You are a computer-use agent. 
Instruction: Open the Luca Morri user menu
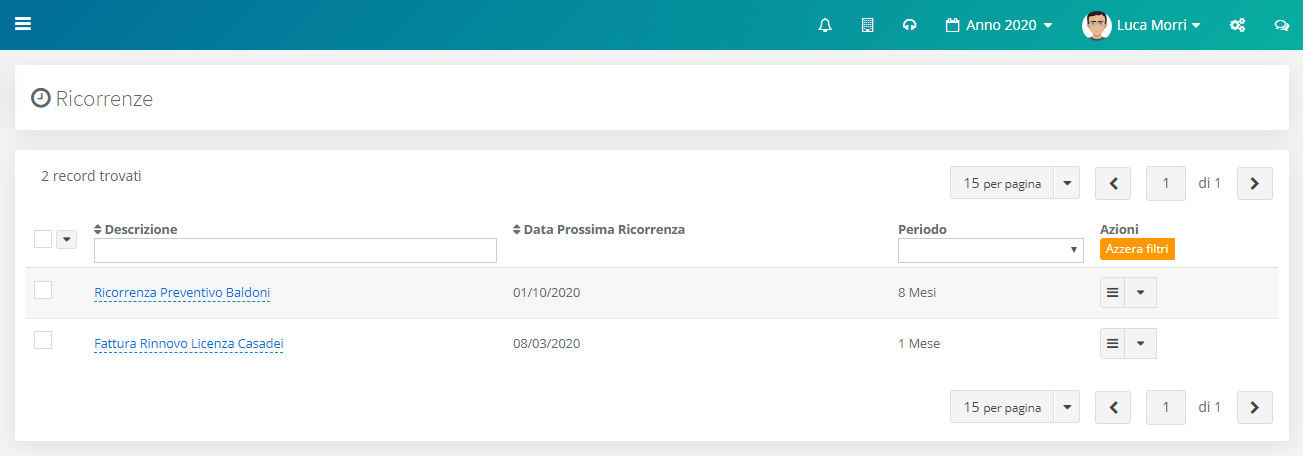(1158, 25)
